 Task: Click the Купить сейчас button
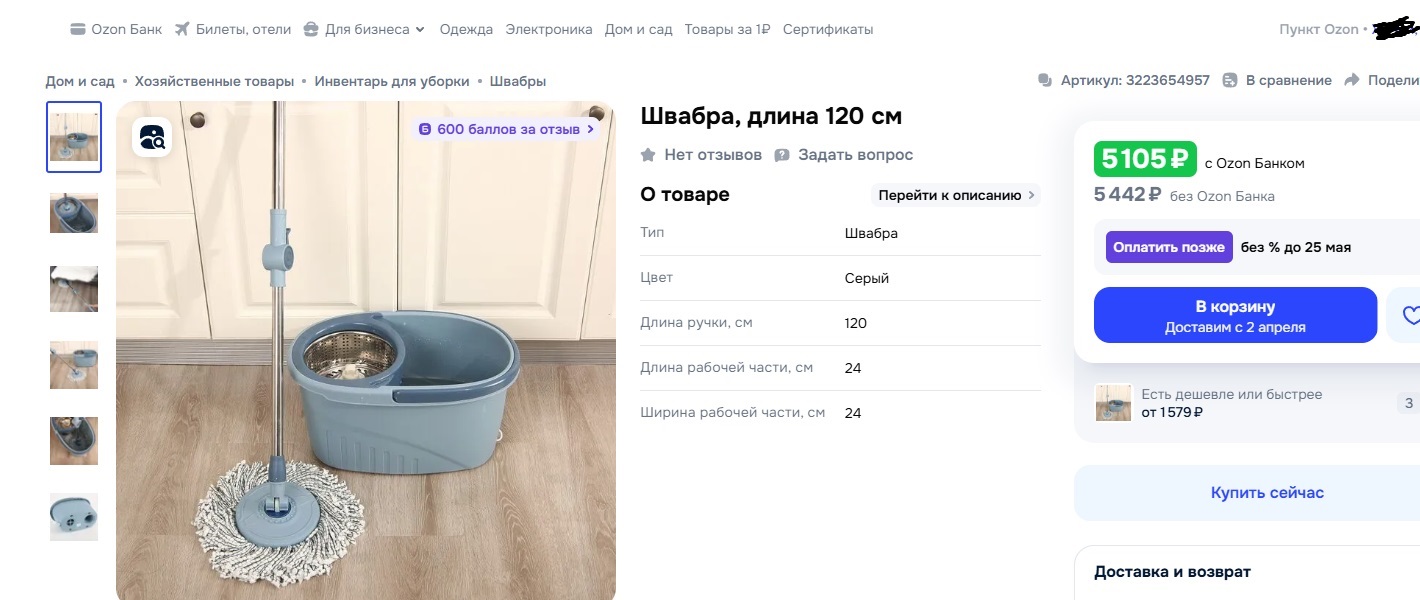tap(1255, 493)
